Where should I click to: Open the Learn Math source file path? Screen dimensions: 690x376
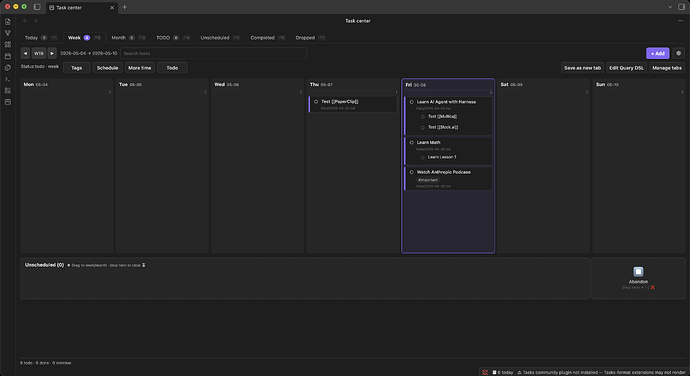coord(433,149)
